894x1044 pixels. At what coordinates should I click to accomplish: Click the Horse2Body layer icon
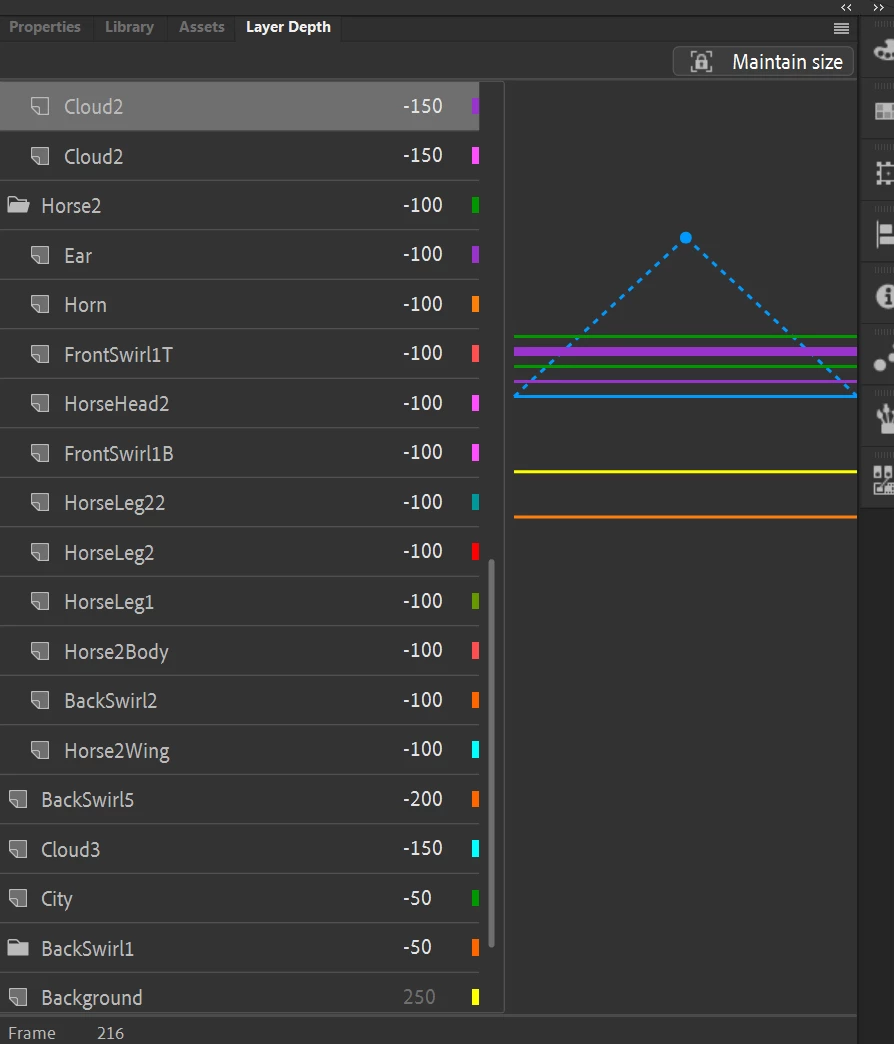(40, 651)
